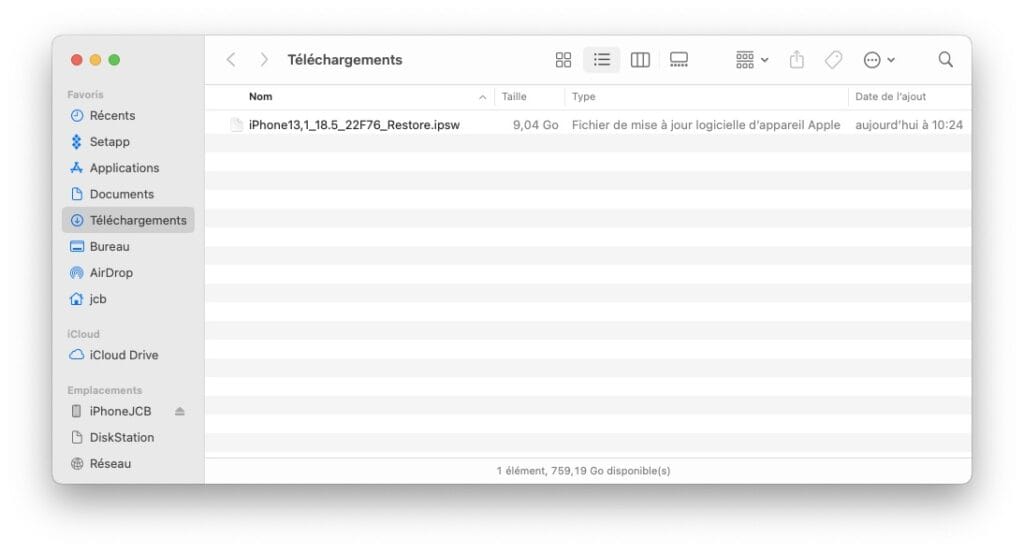Click the Téléchargements window title

coord(345,60)
